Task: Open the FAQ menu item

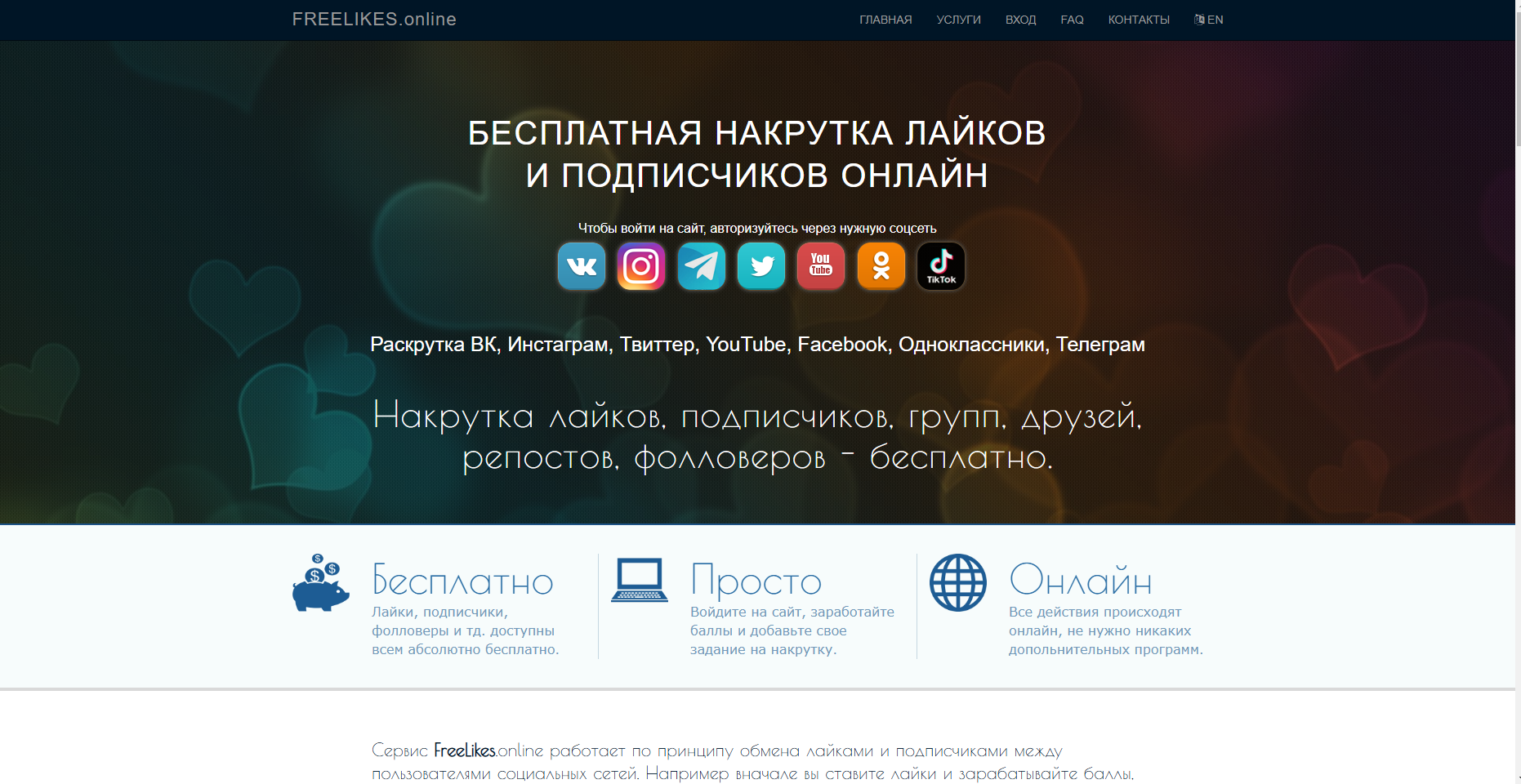Action: (x=1073, y=20)
